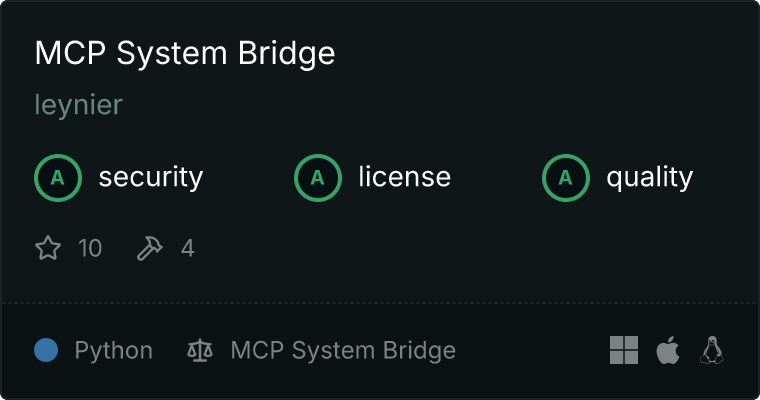Open the MCP System Bridge title

(x=185, y=53)
